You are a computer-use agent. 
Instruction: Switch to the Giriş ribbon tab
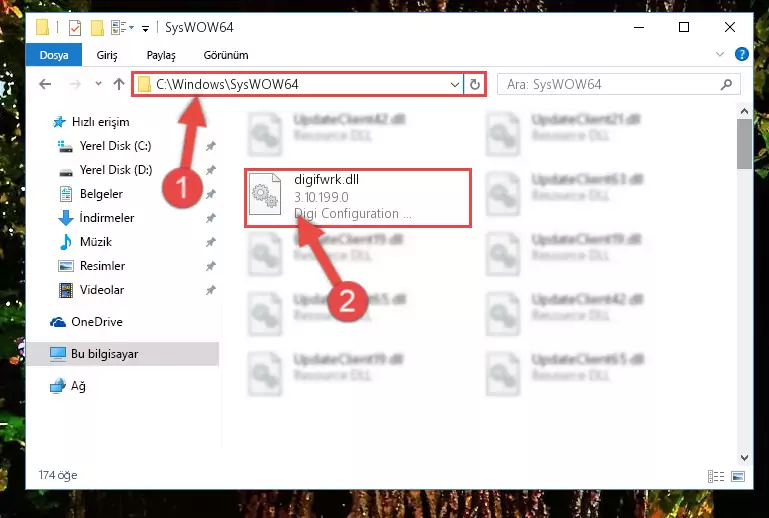pos(106,55)
